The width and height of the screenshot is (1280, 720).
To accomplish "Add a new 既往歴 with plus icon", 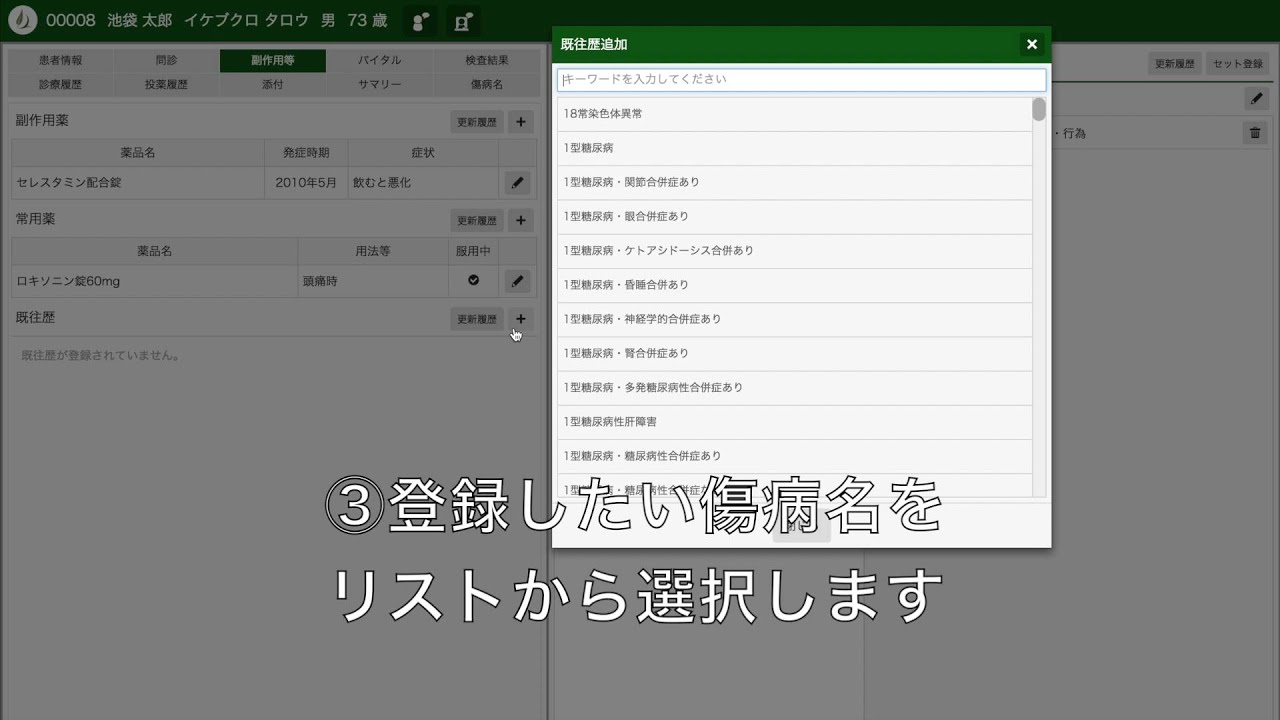I will click(x=520, y=319).
